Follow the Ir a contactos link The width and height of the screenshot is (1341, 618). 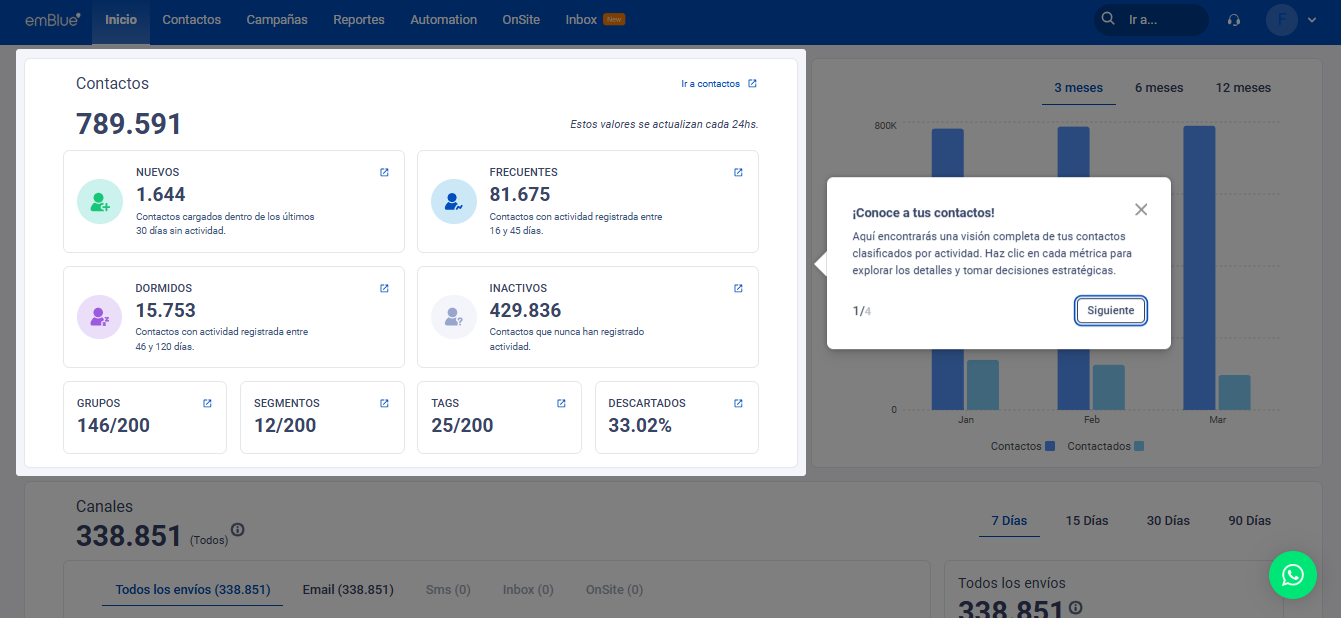click(719, 84)
